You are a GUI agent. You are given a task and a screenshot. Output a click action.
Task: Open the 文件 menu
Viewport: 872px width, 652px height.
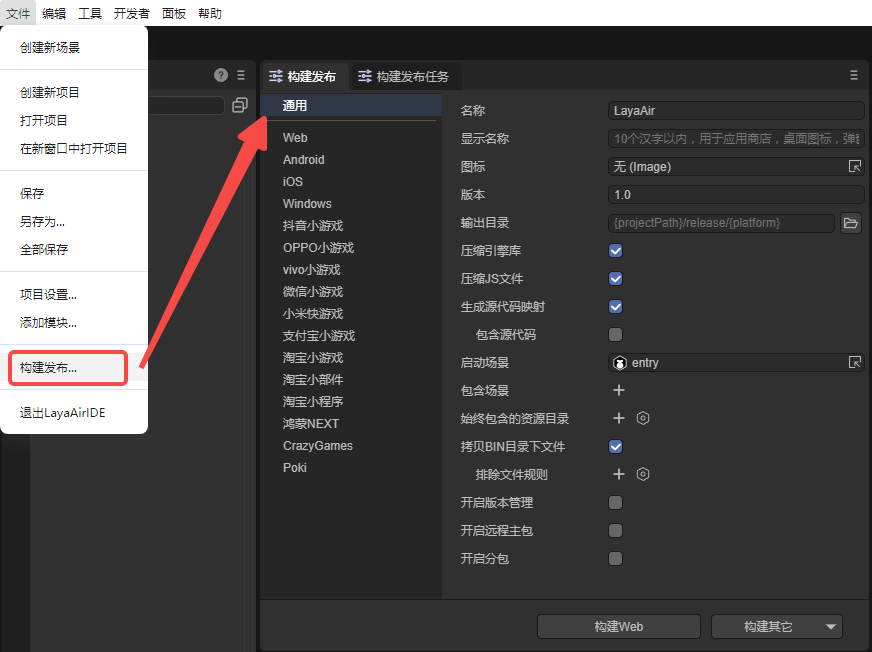click(x=18, y=13)
